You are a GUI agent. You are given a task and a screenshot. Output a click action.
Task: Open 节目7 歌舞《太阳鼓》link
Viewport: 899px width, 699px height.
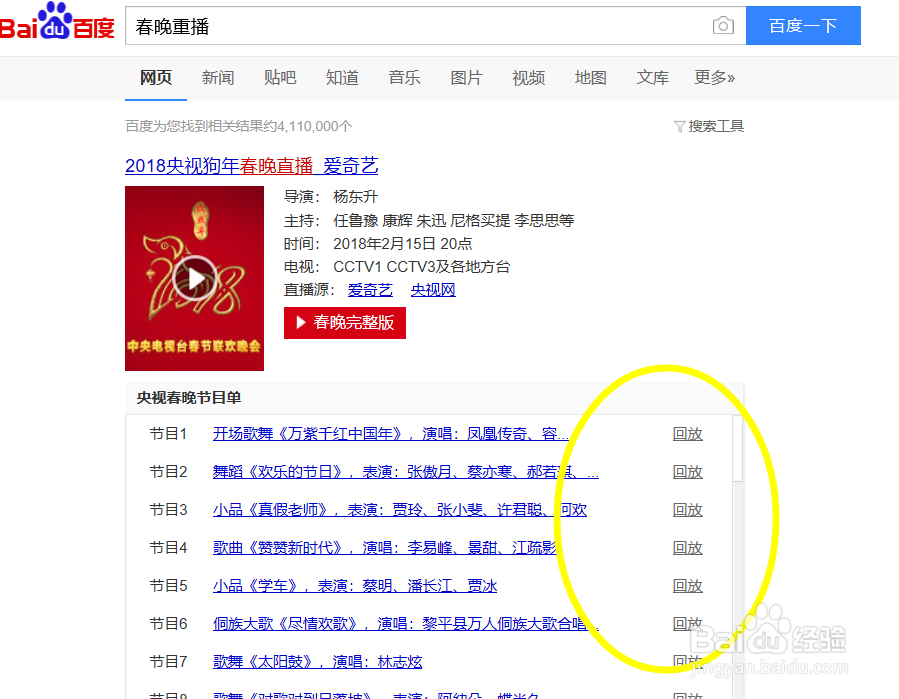318,662
